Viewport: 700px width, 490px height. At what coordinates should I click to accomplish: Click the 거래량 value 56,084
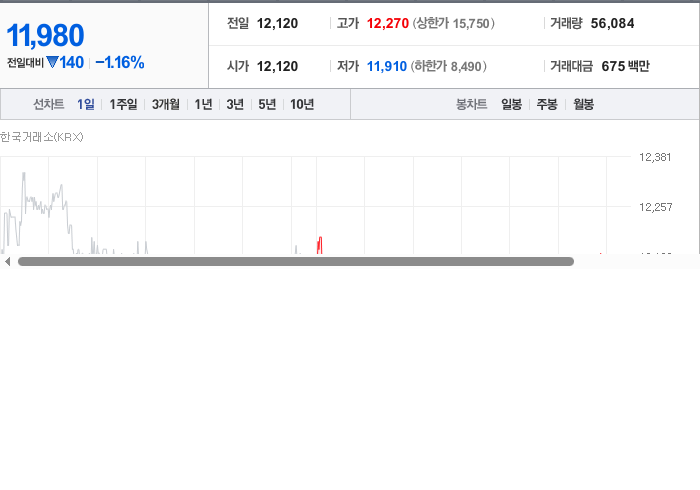coord(612,23)
